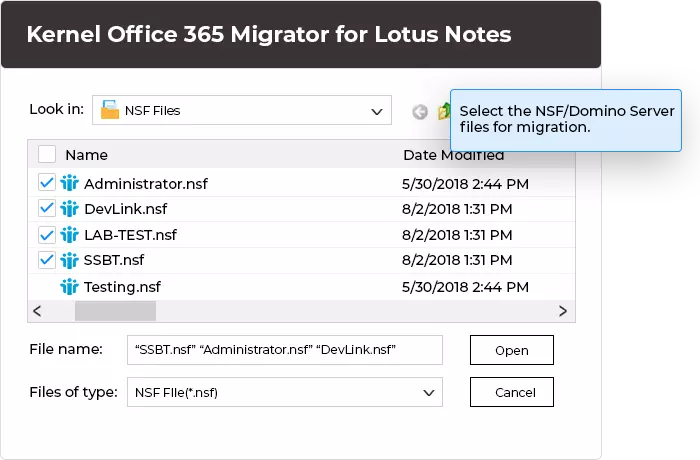This screenshot has width=700, height=460.
Task: Uncheck the SSBT.nsf checkbox
Action: 46,260
